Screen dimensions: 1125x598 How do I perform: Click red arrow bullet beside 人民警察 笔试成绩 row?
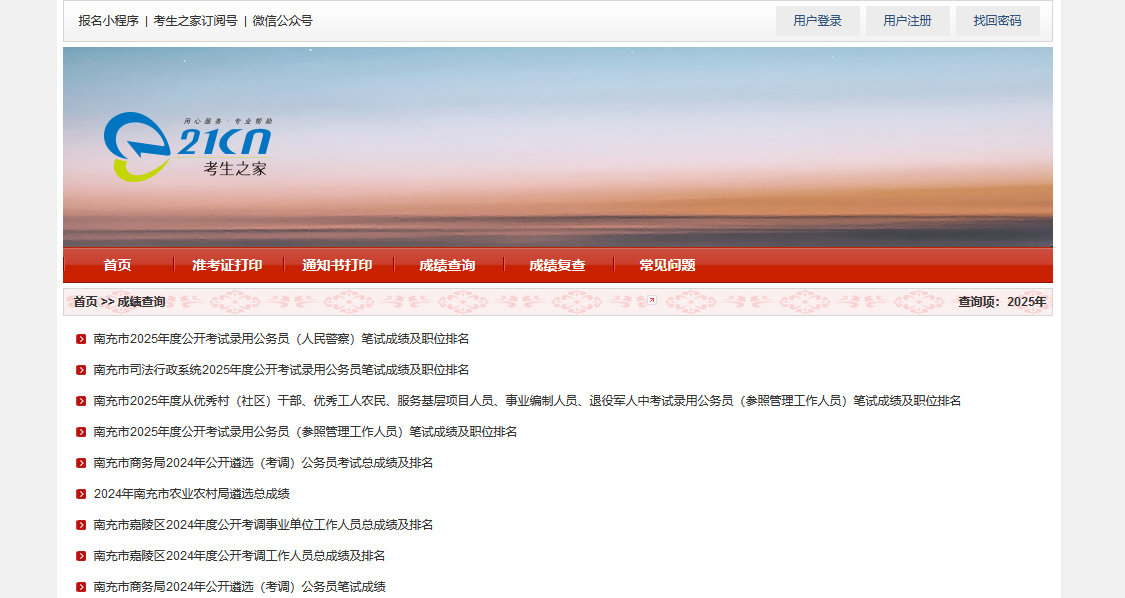coord(81,339)
